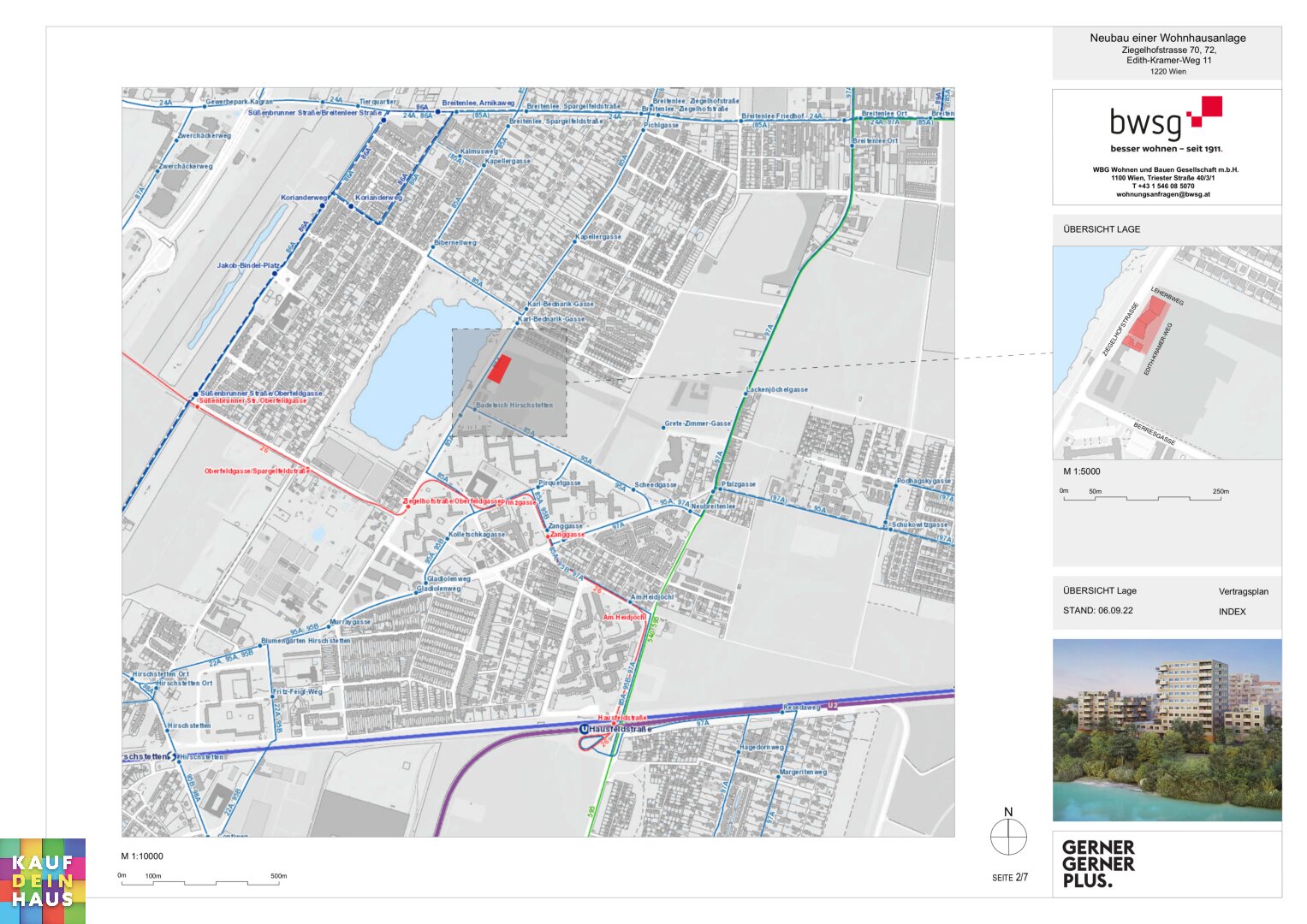Click the S-Bahn symbol at Hirschstetten station

[x=173, y=756]
